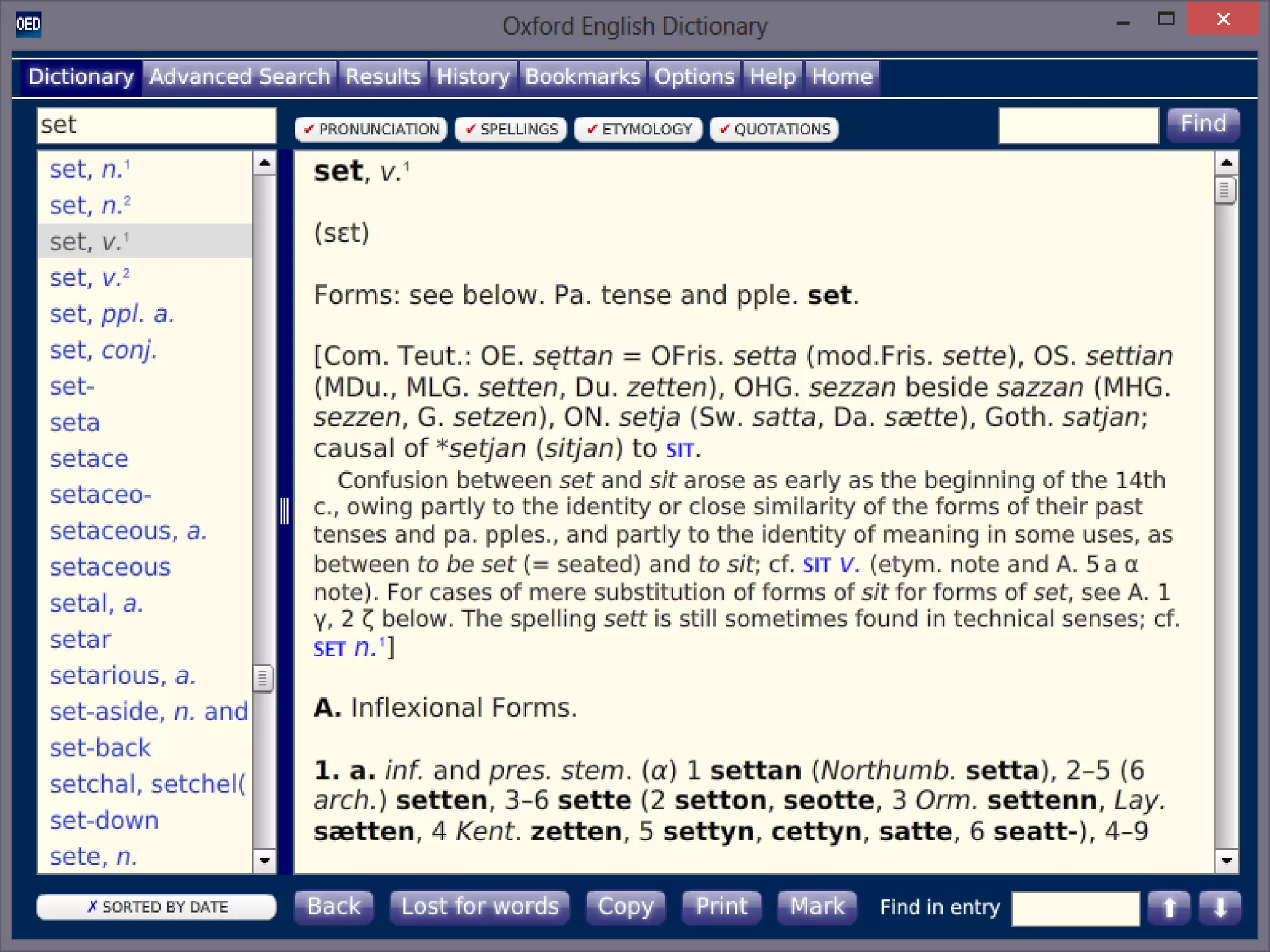Switch to the Bookmarks tab
Screen dimensions: 1270x952
coord(582,77)
